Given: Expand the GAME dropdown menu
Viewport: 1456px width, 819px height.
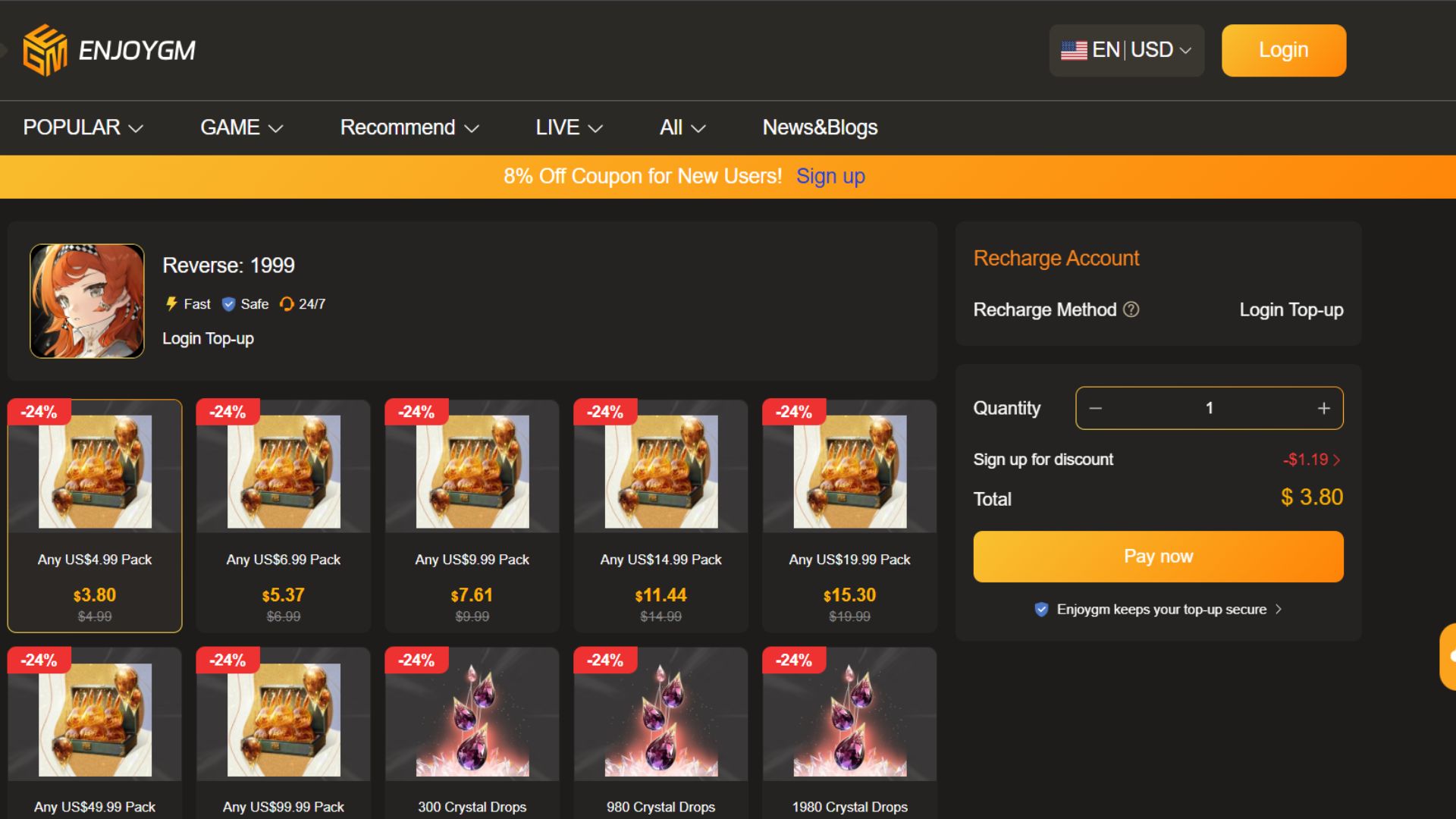Looking at the screenshot, I should (x=241, y=127).
